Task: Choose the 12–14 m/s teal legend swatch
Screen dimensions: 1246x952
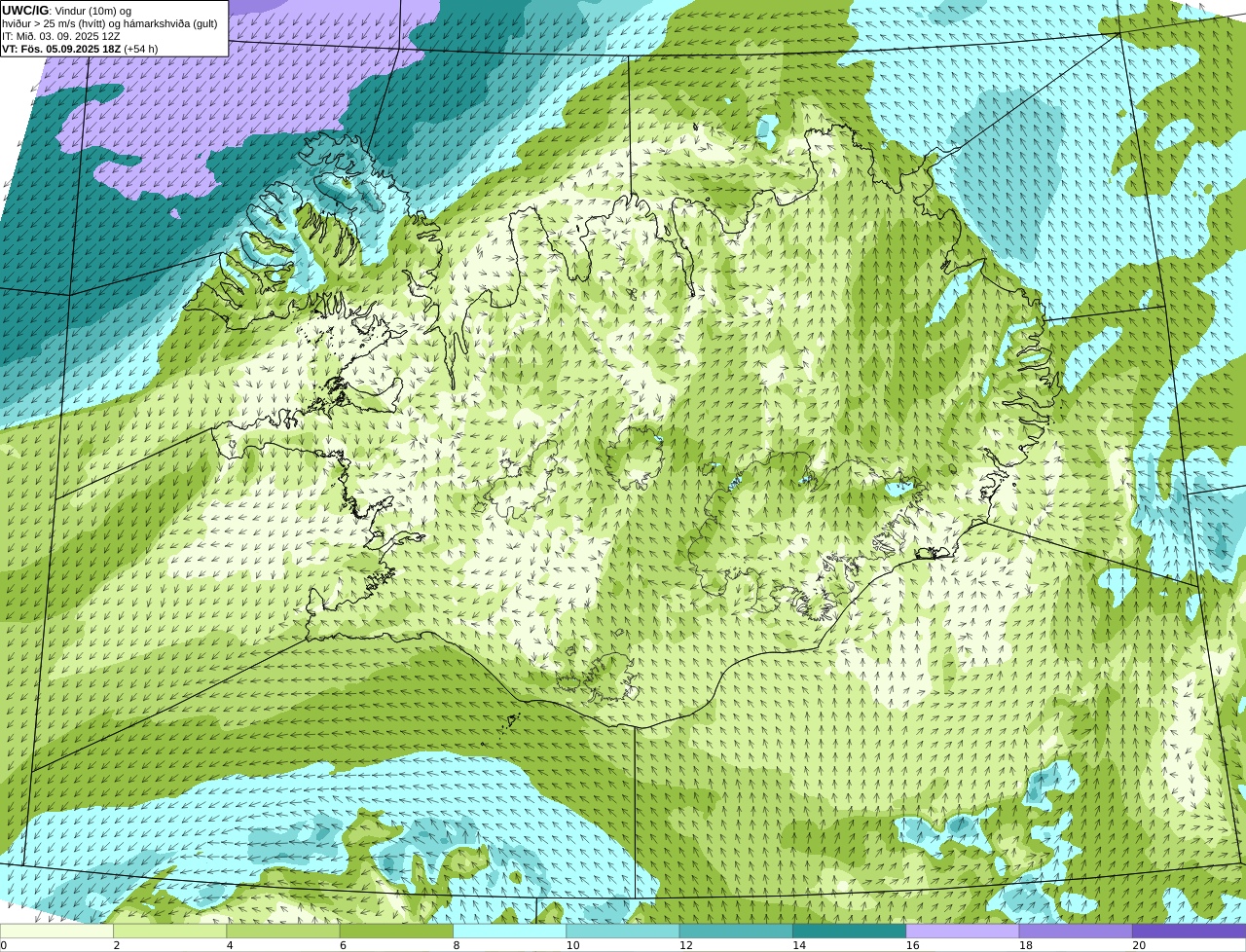Action: (x=736, y=931)
